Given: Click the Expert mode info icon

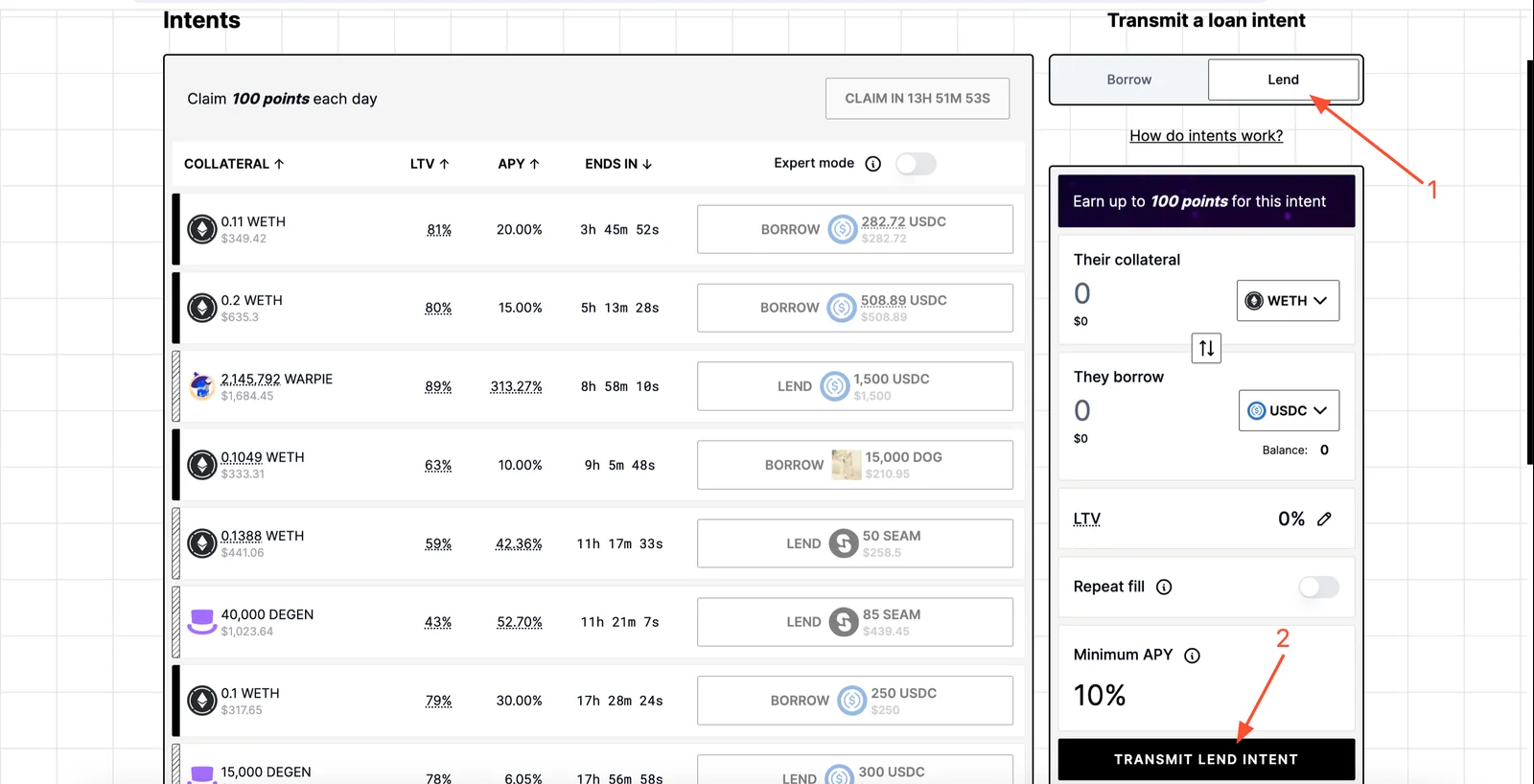Looking at the screenshot, I should [x=872, y=164].
